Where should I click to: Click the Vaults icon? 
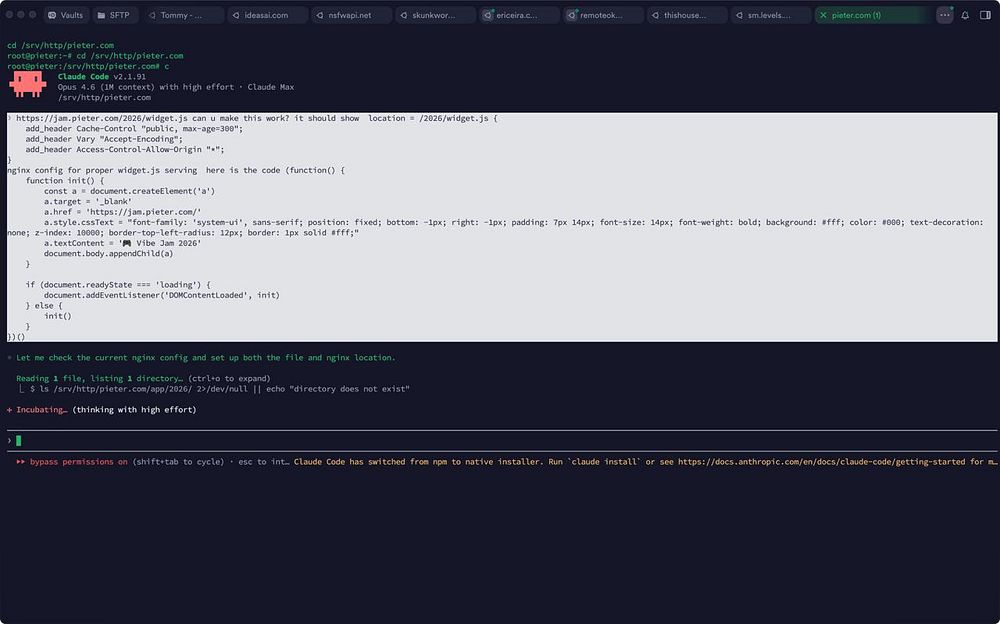click(52, 15)
